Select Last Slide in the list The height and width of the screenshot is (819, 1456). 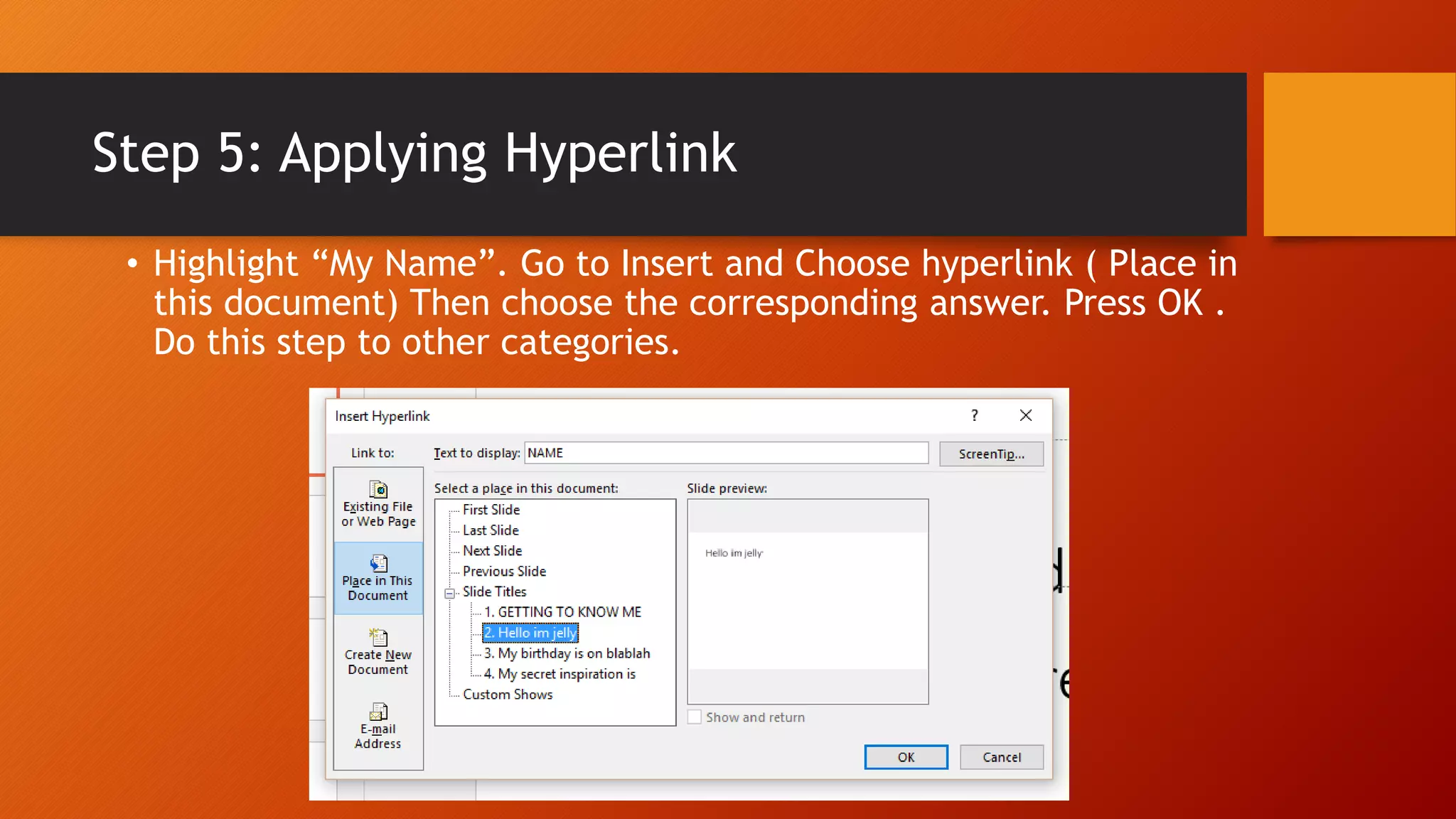pos(491,530)
